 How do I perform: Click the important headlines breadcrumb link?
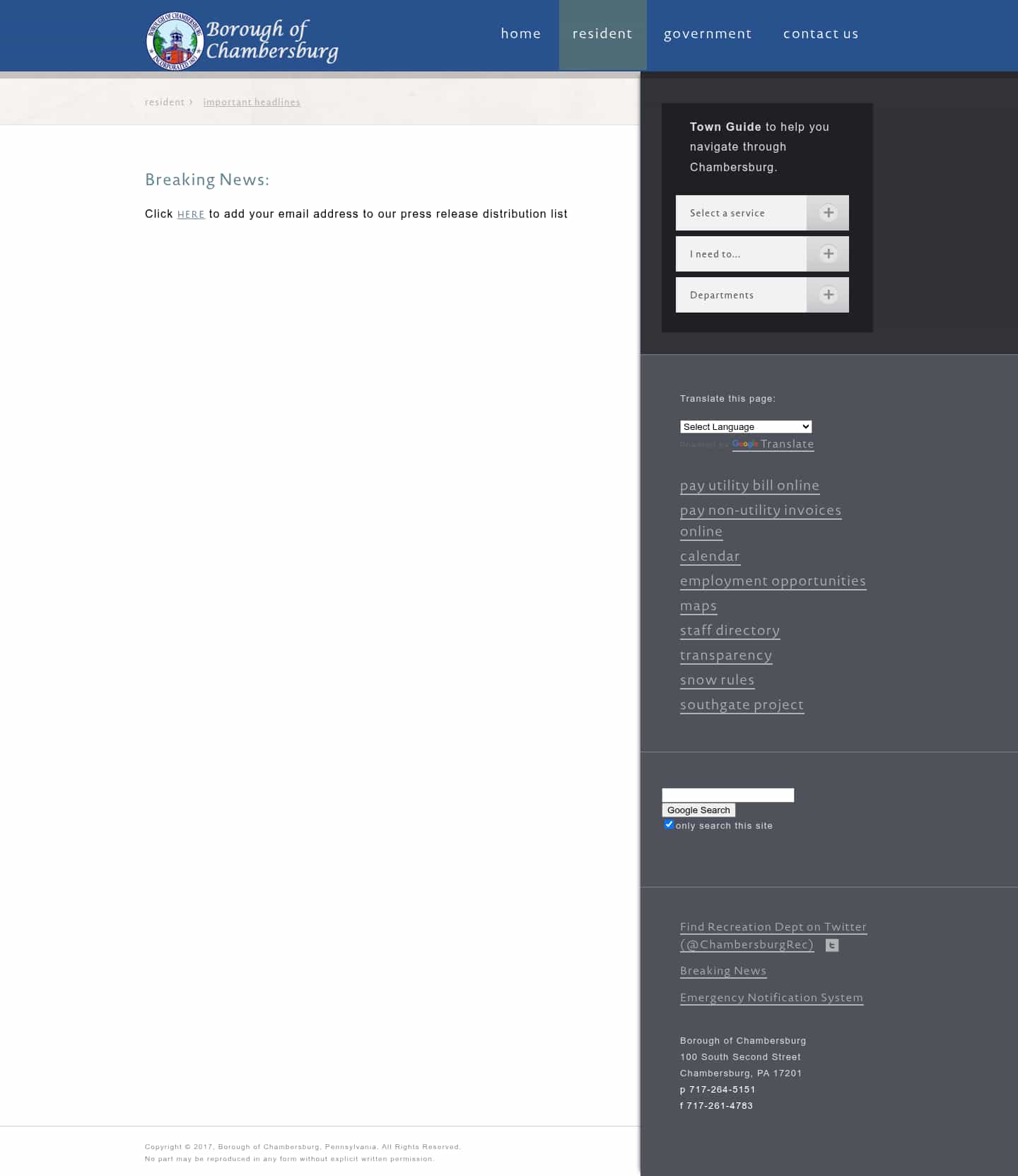tap(252, 102)
